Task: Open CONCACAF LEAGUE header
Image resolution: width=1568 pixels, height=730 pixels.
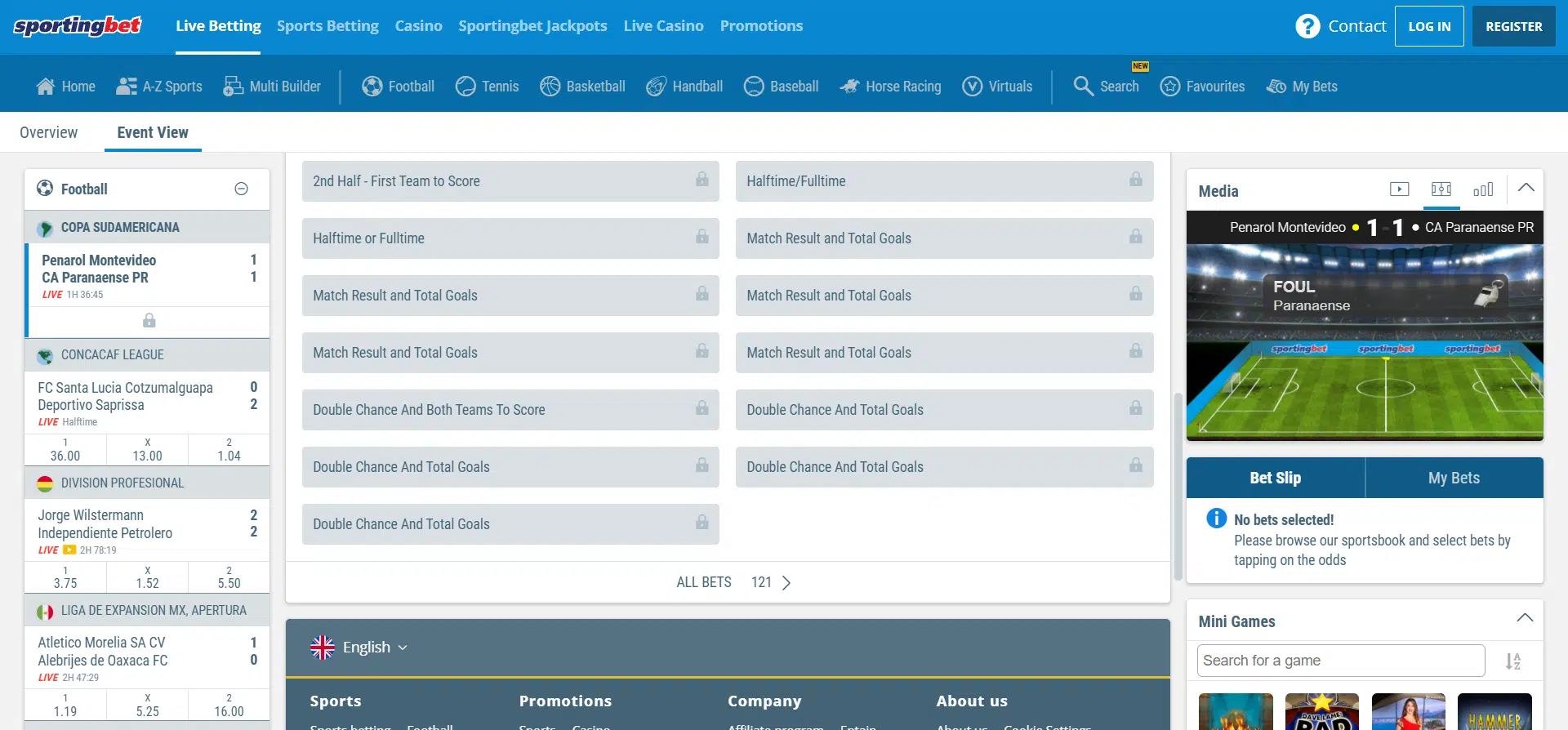Action: pos(147,354)
